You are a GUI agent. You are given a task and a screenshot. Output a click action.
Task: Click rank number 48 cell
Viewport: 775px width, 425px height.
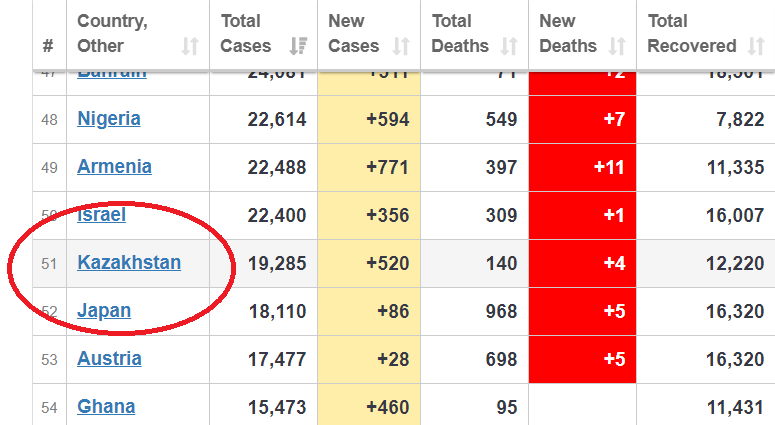(49, 120)
